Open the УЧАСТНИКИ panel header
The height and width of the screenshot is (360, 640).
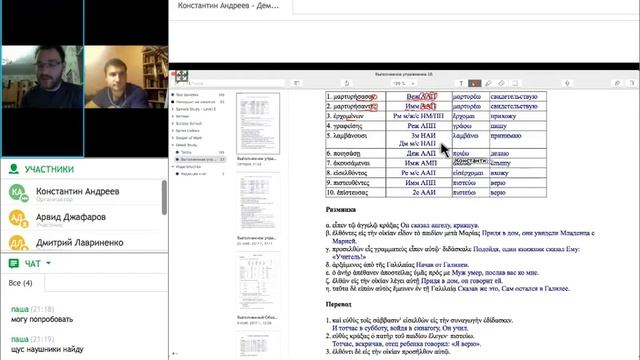pyautogui.click(x=49, y=169)
